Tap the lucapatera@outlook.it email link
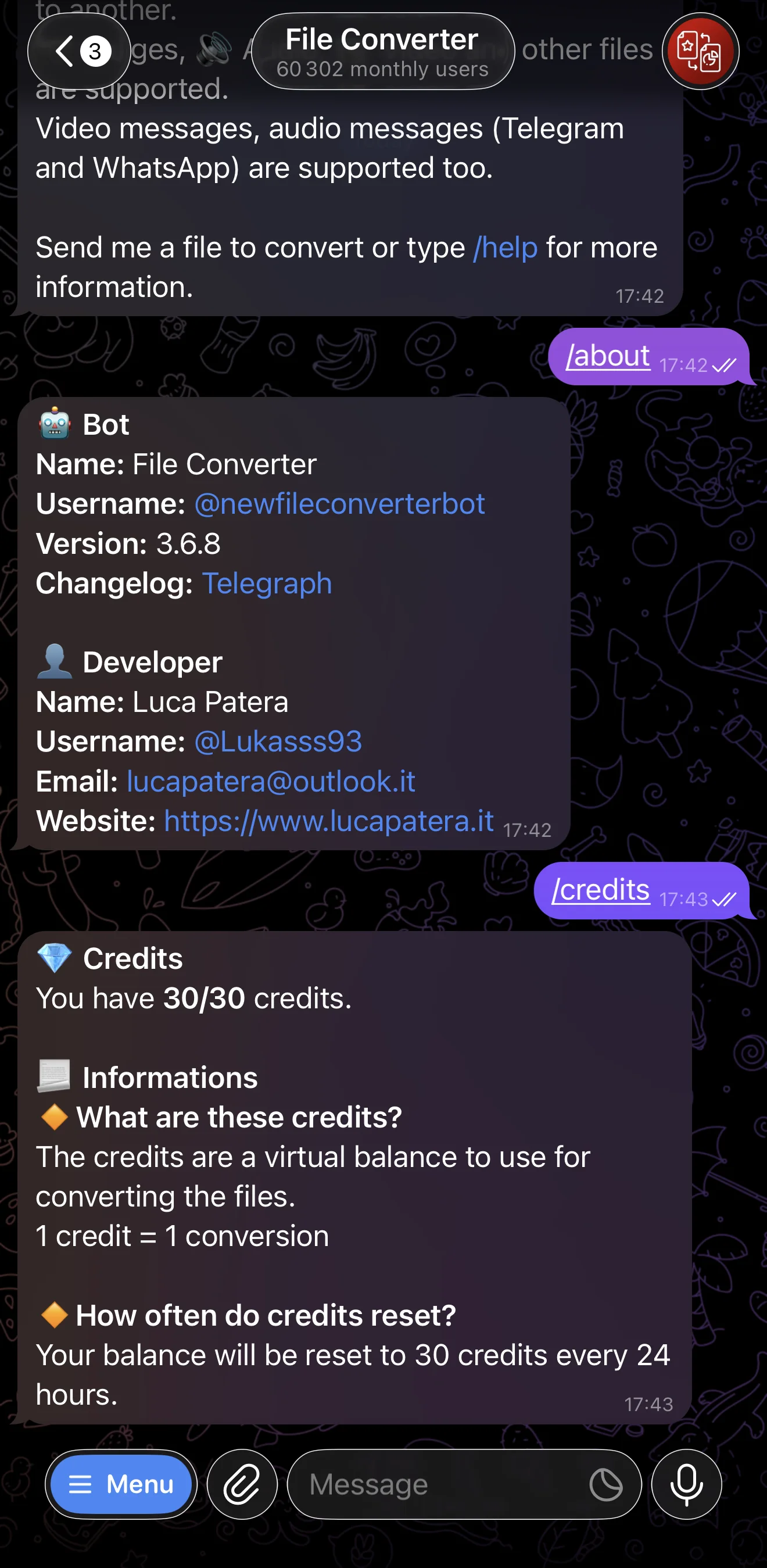Viewport: 767px width, 1568px height. [271, 782]
